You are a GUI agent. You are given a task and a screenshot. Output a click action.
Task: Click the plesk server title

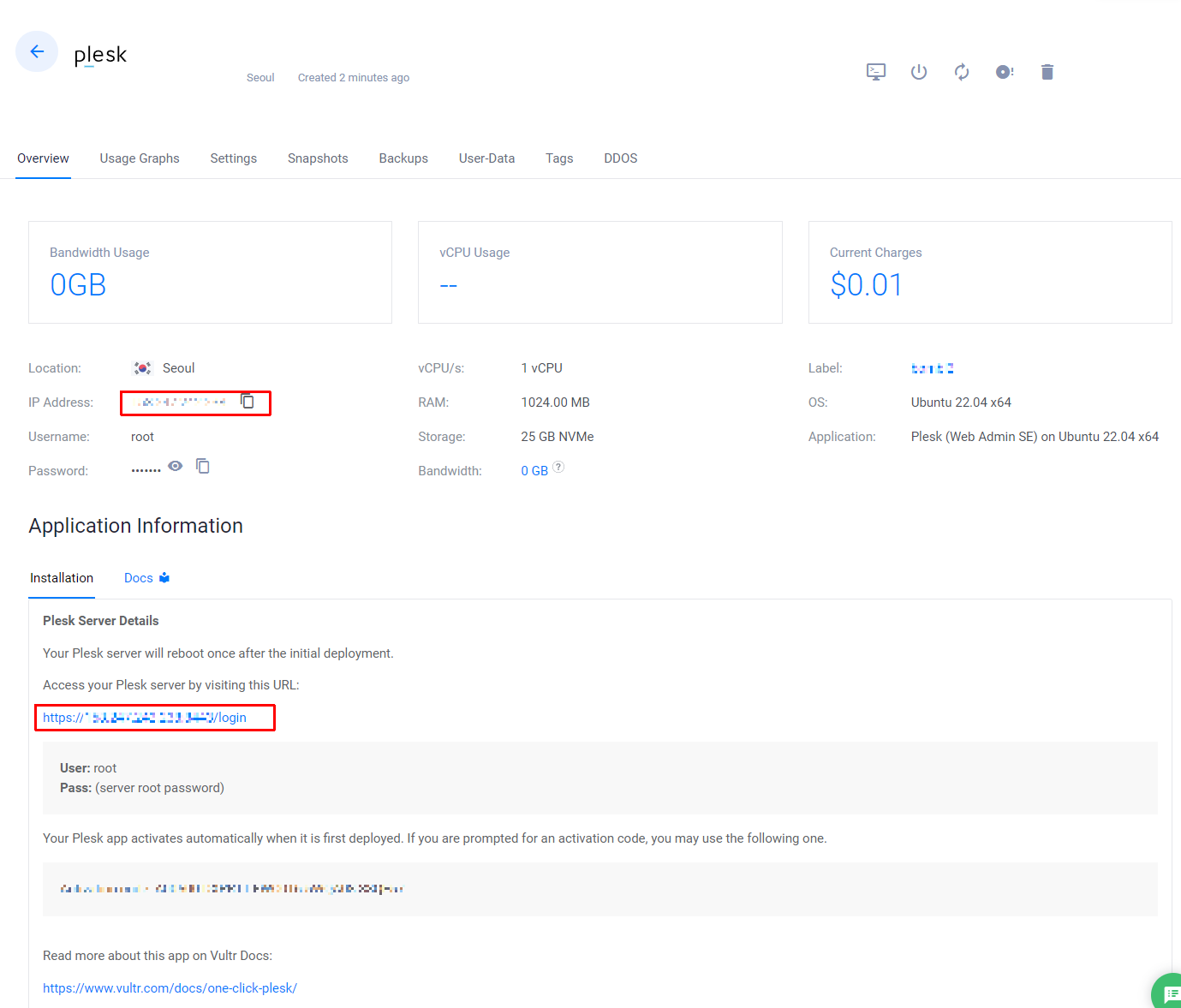[100, 55]
